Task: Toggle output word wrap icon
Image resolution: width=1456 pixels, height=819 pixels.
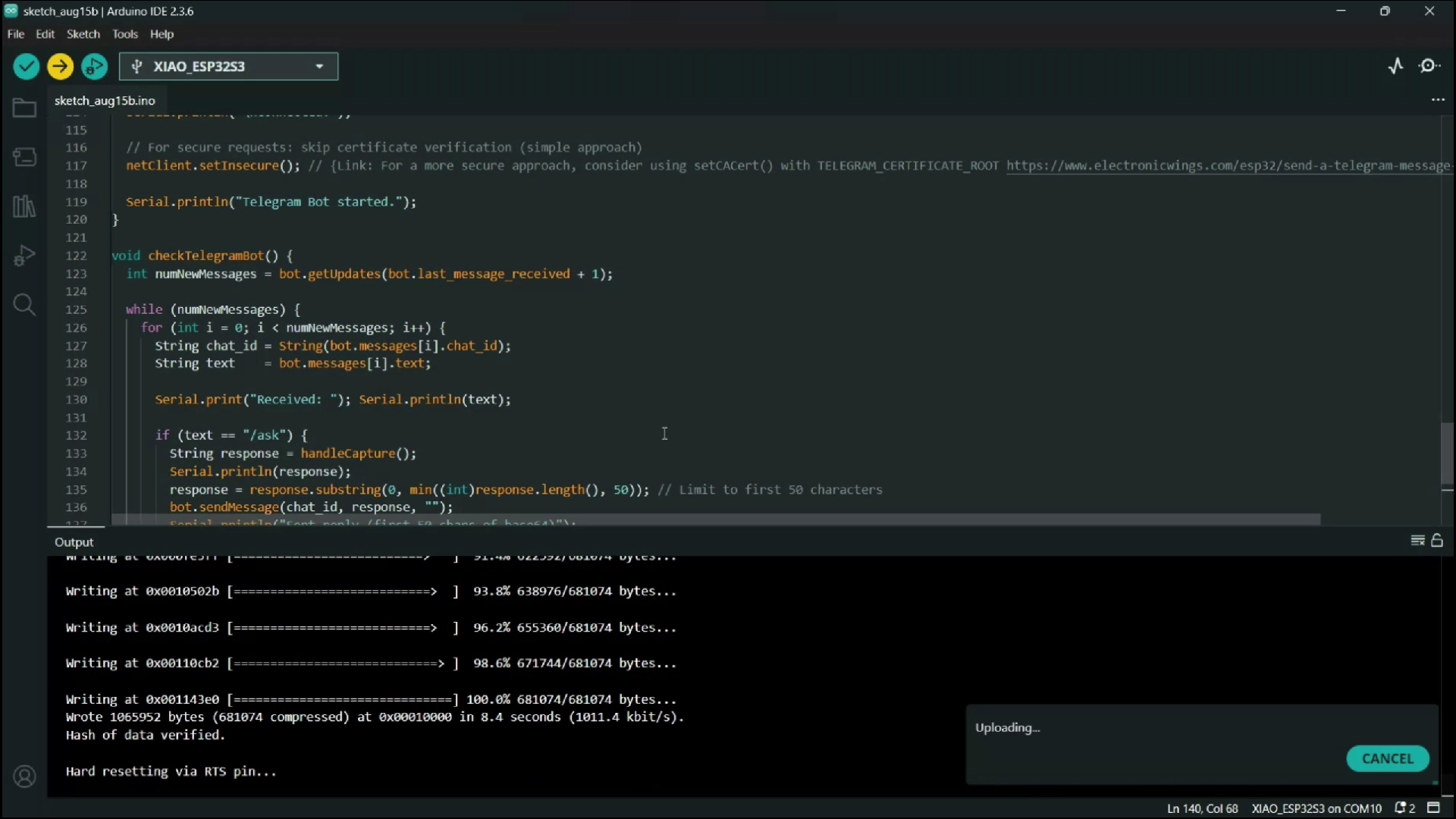Action: tap(1417, 541)
